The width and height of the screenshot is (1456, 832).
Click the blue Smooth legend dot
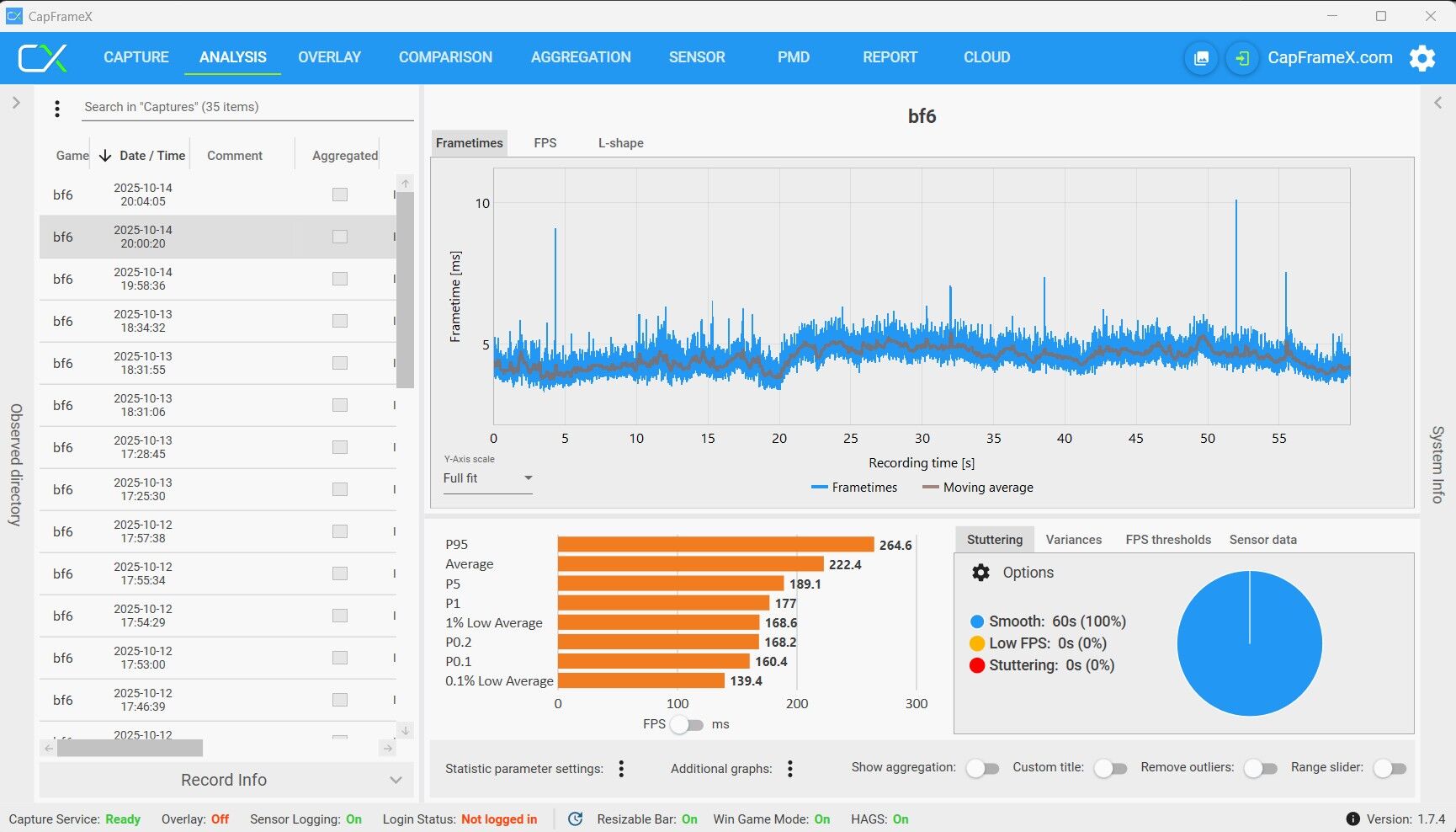977,621
